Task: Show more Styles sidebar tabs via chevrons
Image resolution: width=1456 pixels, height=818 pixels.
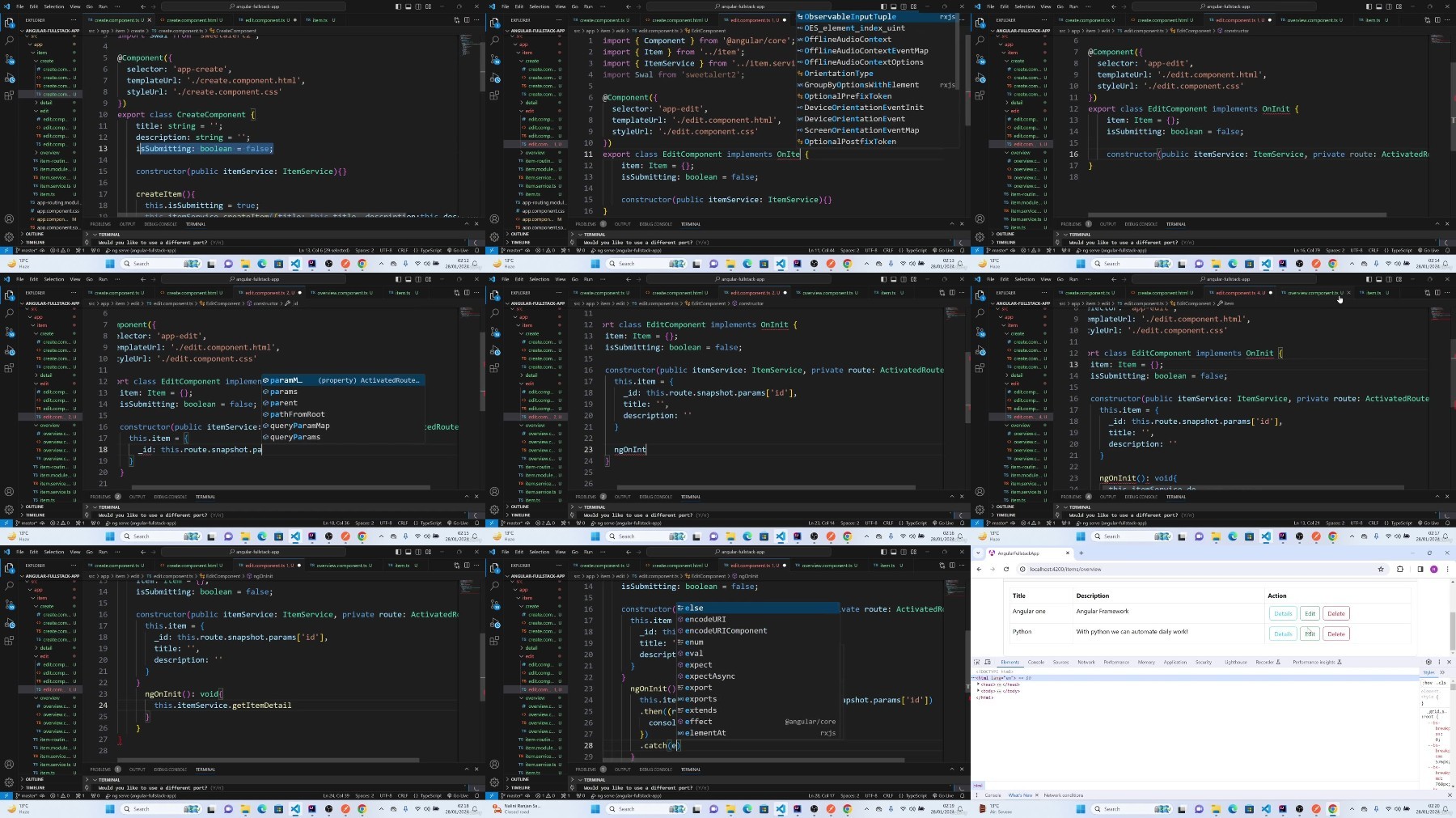Action: (1442, 672)
